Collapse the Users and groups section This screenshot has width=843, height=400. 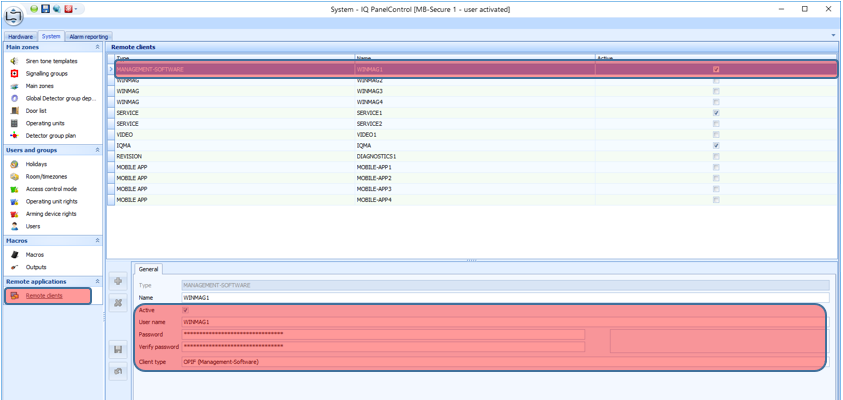(x=97, y=150)
